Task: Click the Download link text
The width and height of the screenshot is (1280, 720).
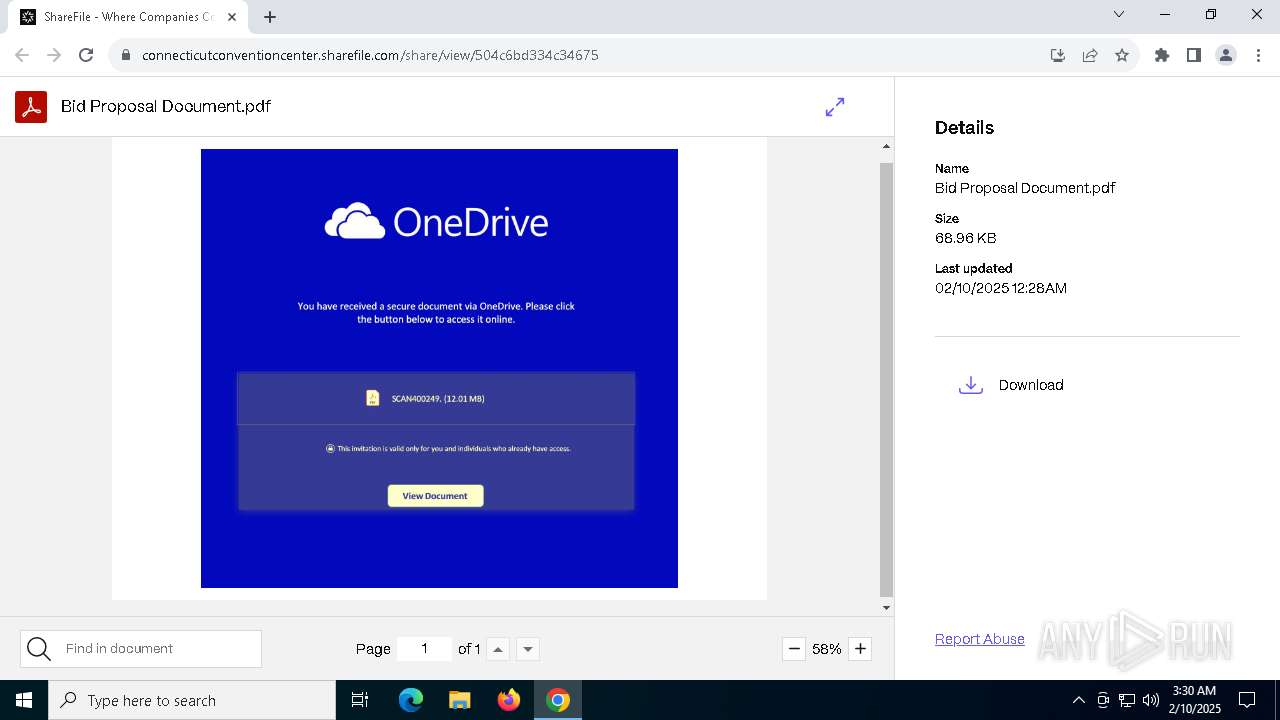Action: click(x=1031, y=385)
